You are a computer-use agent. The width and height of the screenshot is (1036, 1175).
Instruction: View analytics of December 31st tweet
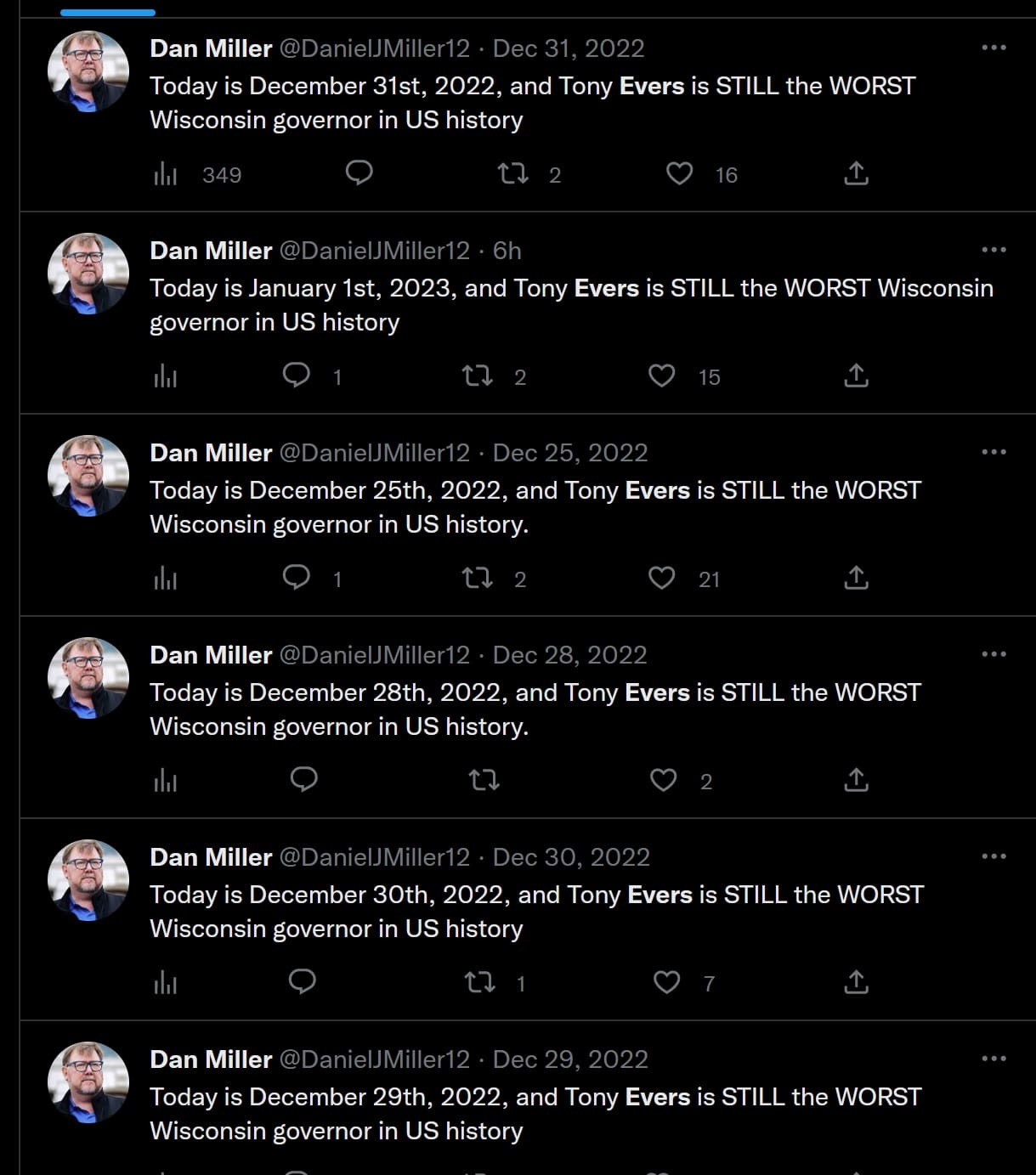(x=166, y=174)
